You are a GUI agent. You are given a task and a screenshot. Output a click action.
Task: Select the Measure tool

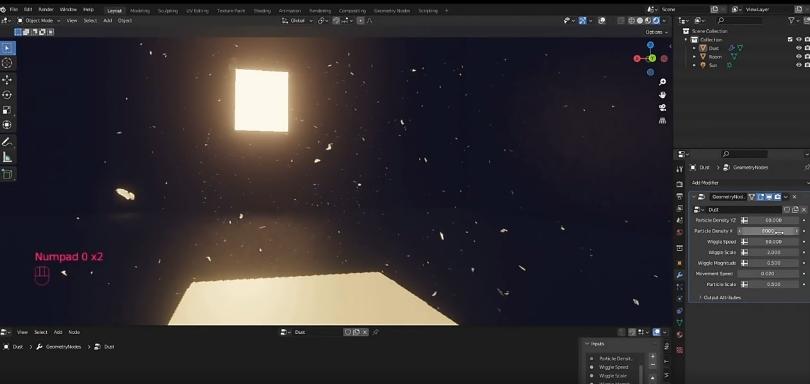[x=7, y=157]
